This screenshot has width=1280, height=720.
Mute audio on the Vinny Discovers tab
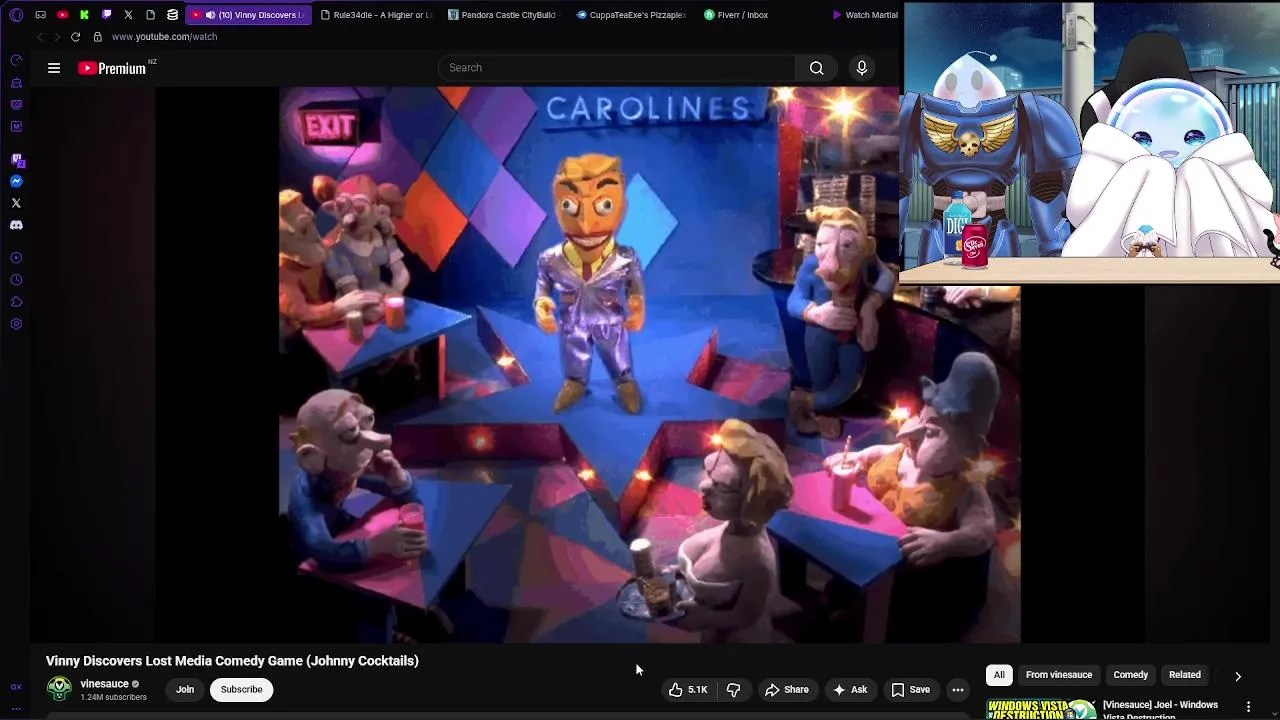(210, 15)
